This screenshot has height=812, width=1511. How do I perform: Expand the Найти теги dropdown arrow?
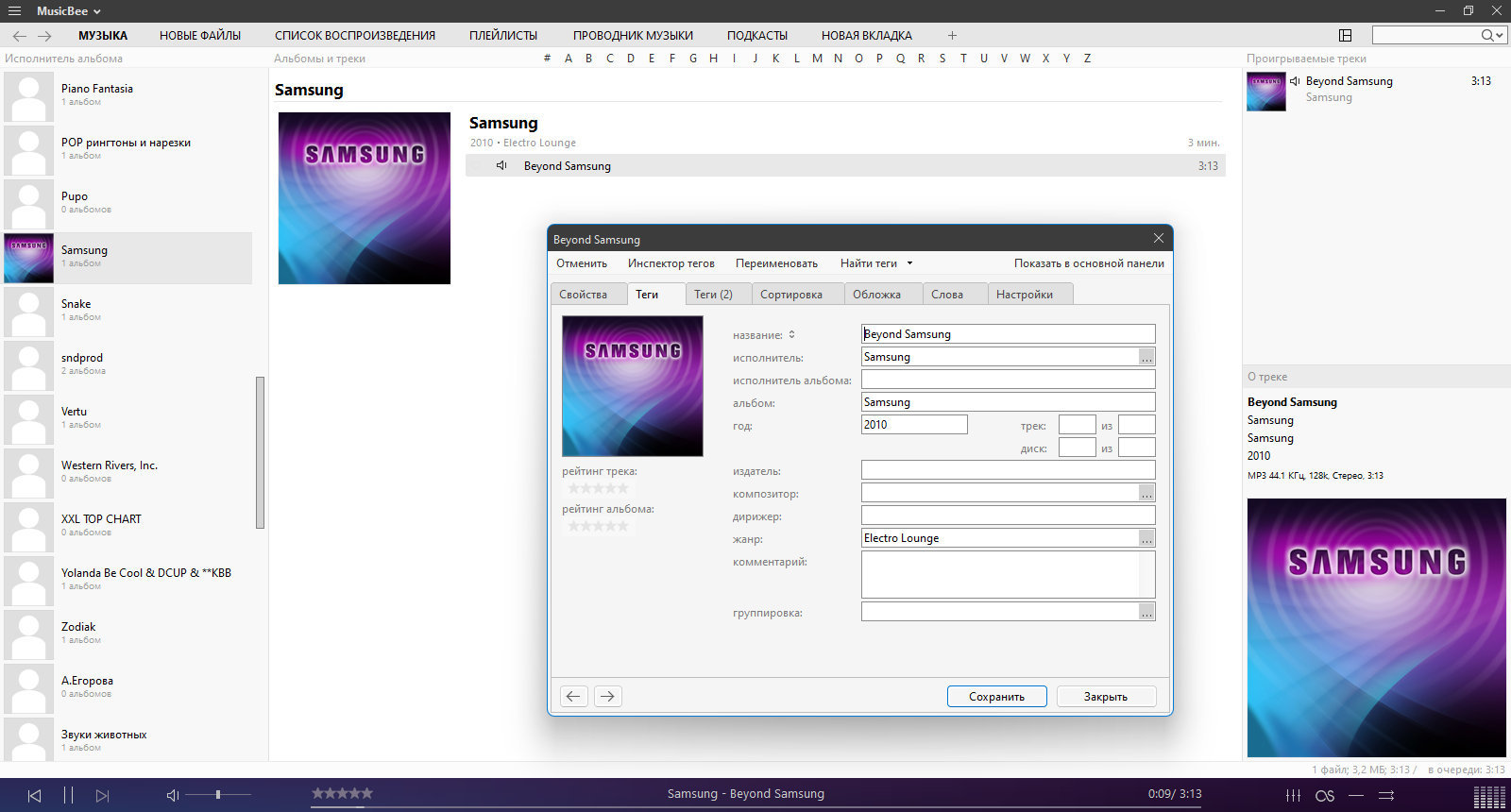909,263
